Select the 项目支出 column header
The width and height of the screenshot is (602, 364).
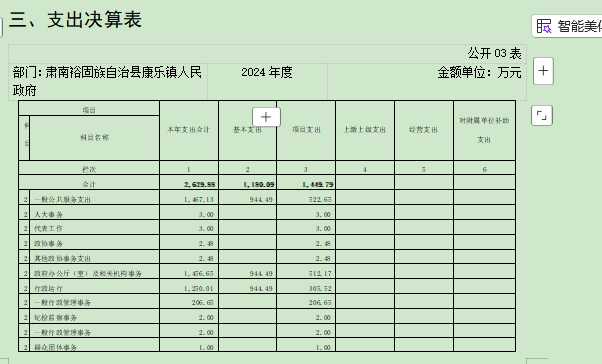[x=306, y=131]
